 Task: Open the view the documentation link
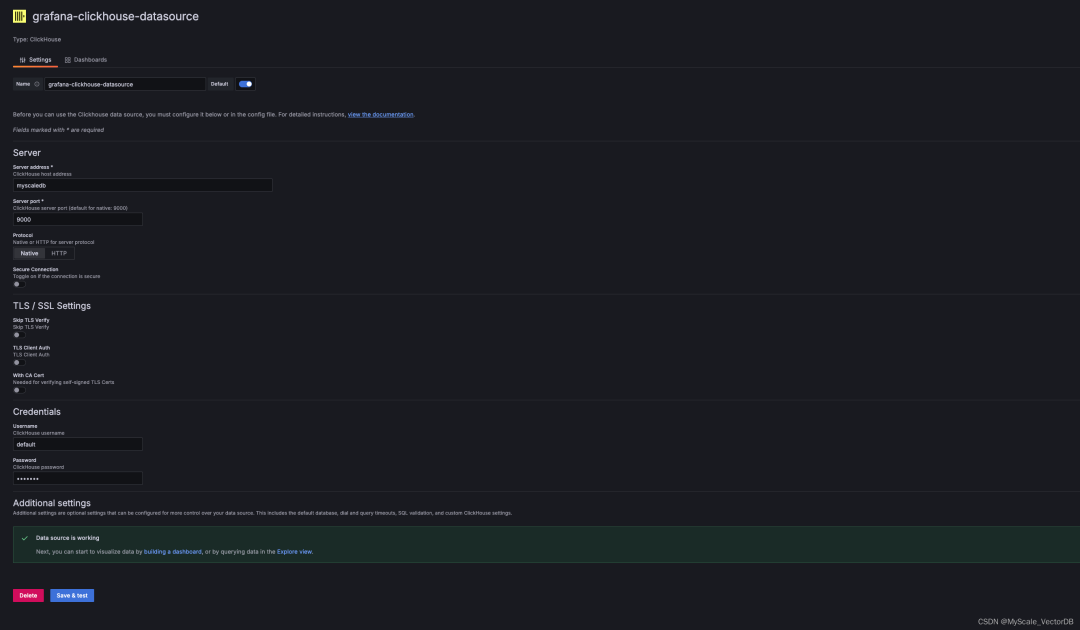coord(380,114)
